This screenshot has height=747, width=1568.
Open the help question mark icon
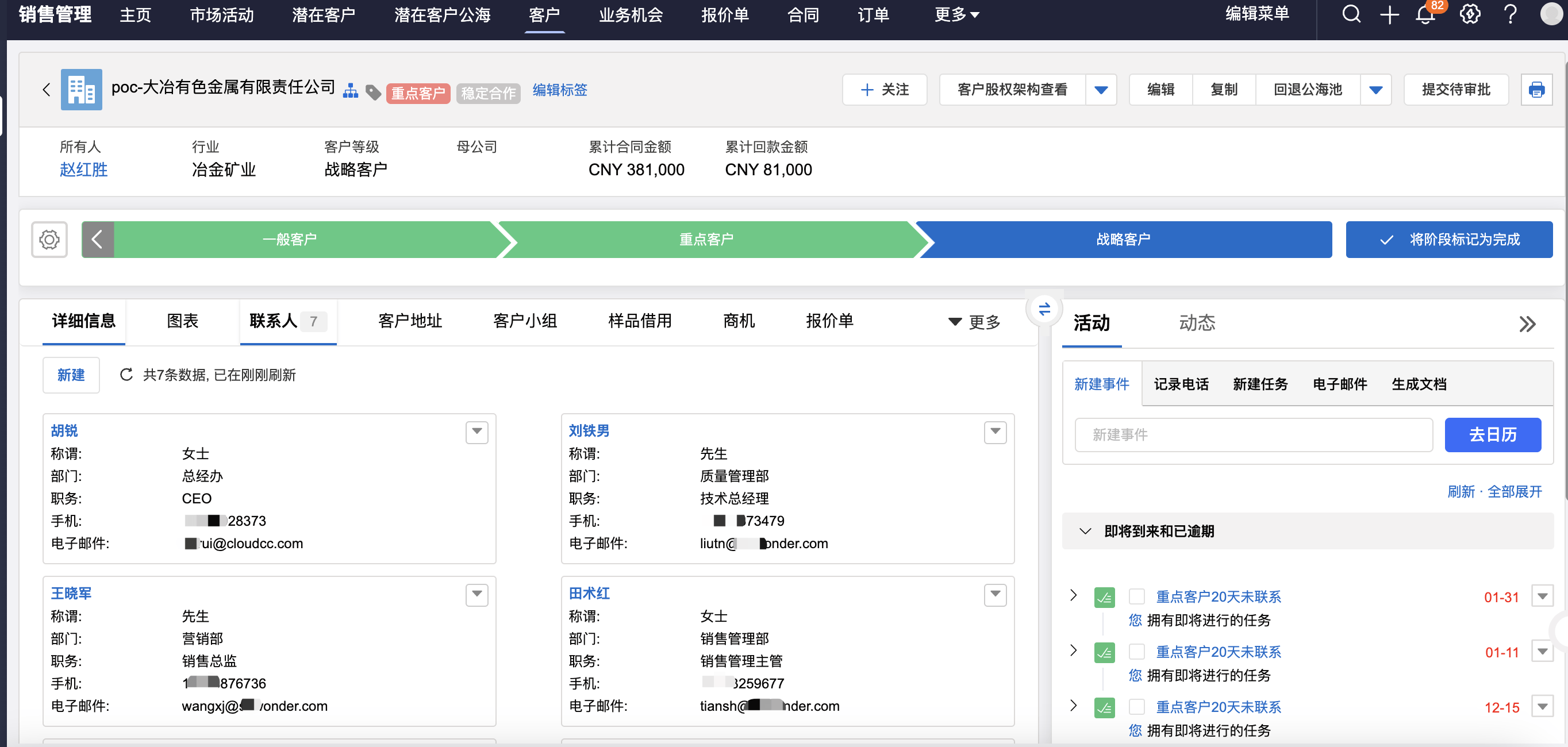point(1510,14)
